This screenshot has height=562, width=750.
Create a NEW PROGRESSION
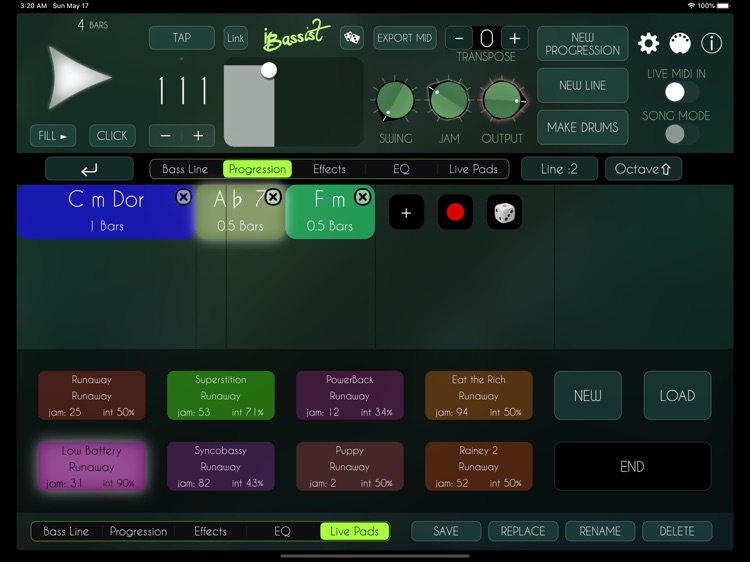tap(583, 44)
